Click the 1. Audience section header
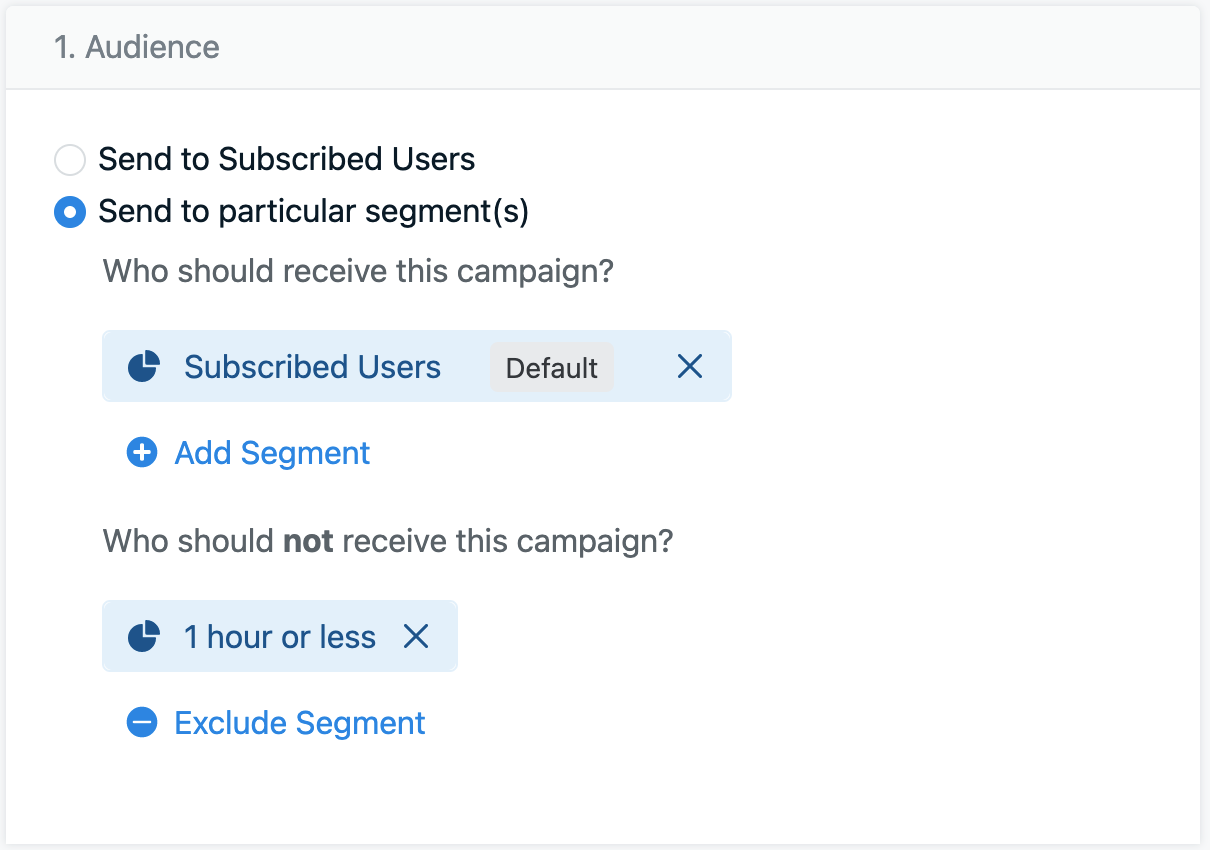 click(x=137, y=48)
